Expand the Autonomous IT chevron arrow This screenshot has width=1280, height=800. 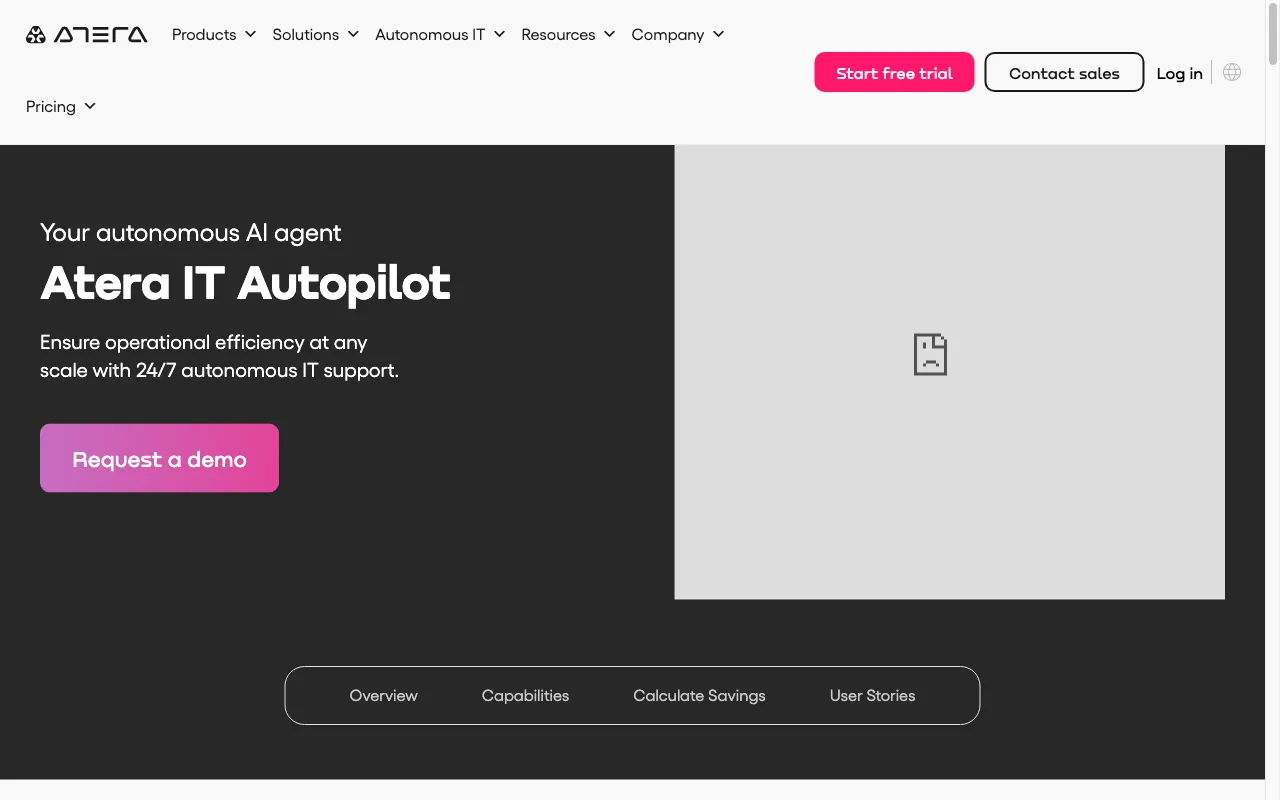point(499,34)
